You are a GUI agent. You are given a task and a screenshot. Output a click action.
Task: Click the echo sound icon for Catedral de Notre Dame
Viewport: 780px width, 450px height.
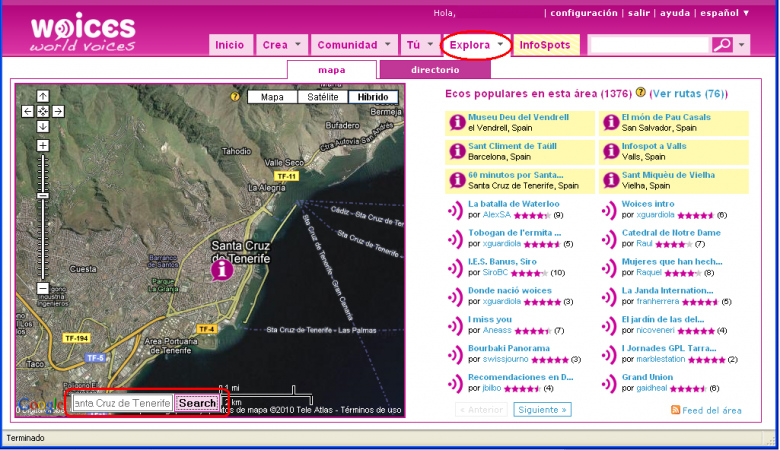[x=609, y=239]
